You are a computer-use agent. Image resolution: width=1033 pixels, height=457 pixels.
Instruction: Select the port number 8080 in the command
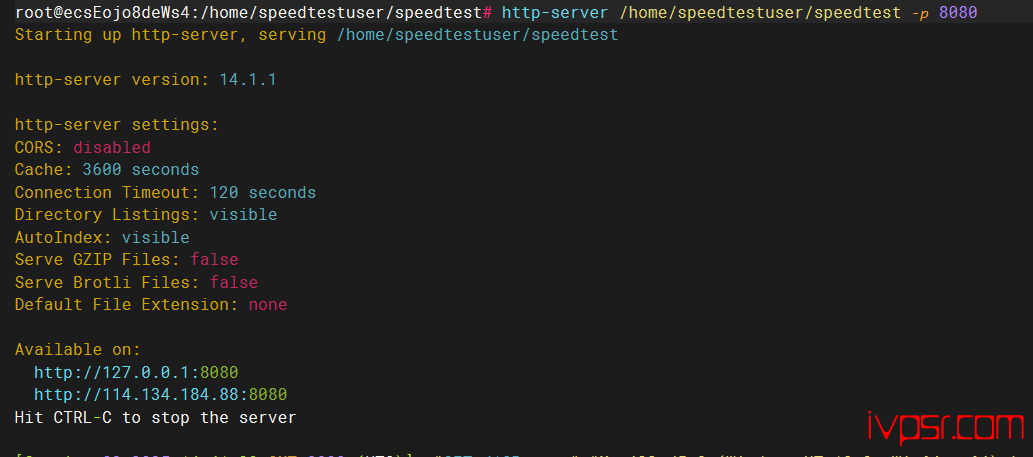[x=958, y=13]
